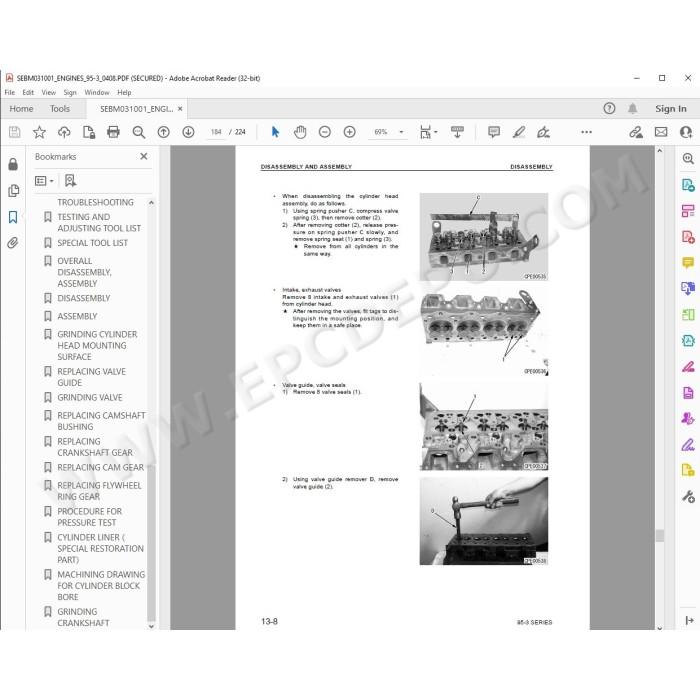Open the zoom level dropdown

coord(401,132)
